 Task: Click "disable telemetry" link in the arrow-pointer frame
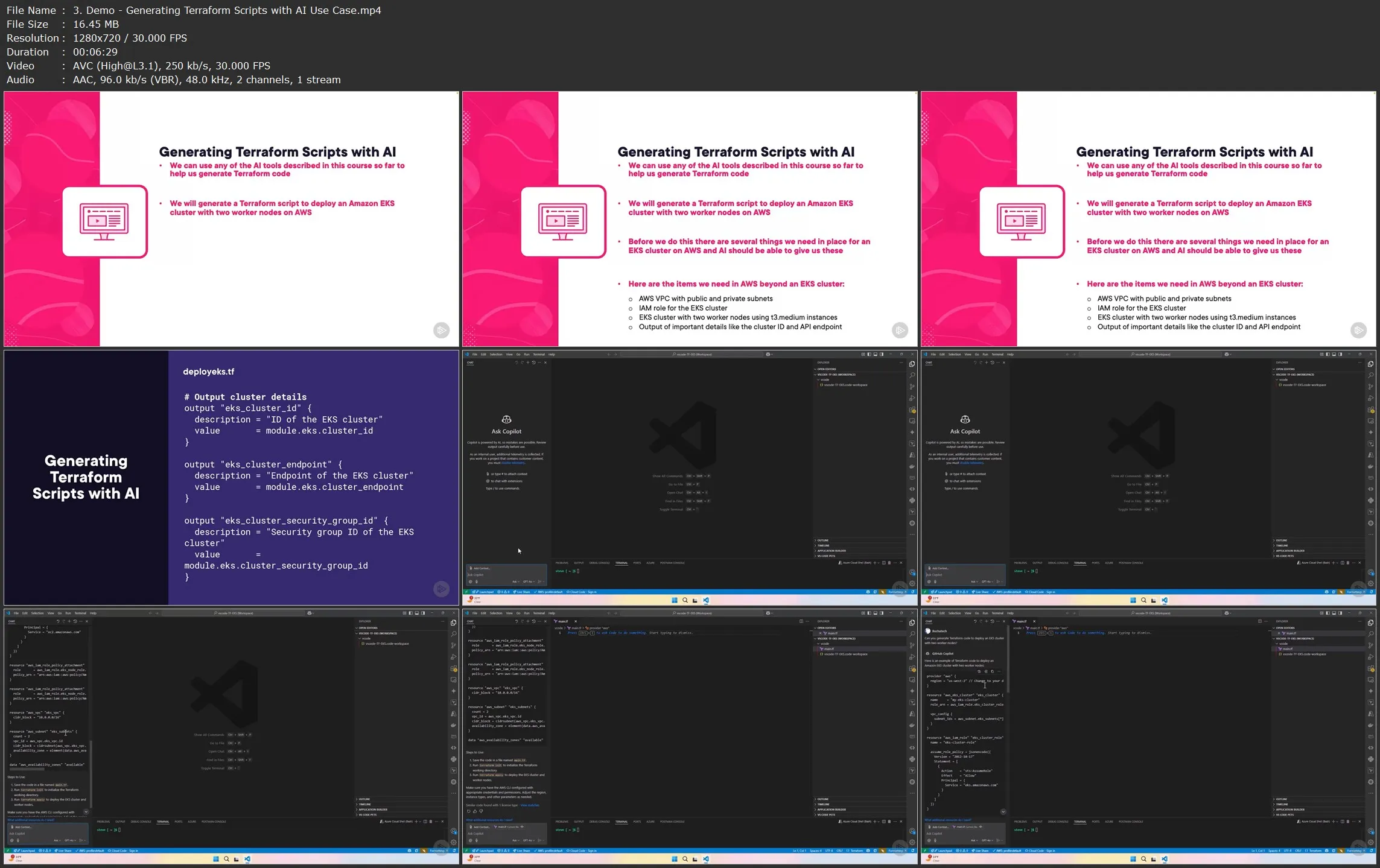pos(514,463)
